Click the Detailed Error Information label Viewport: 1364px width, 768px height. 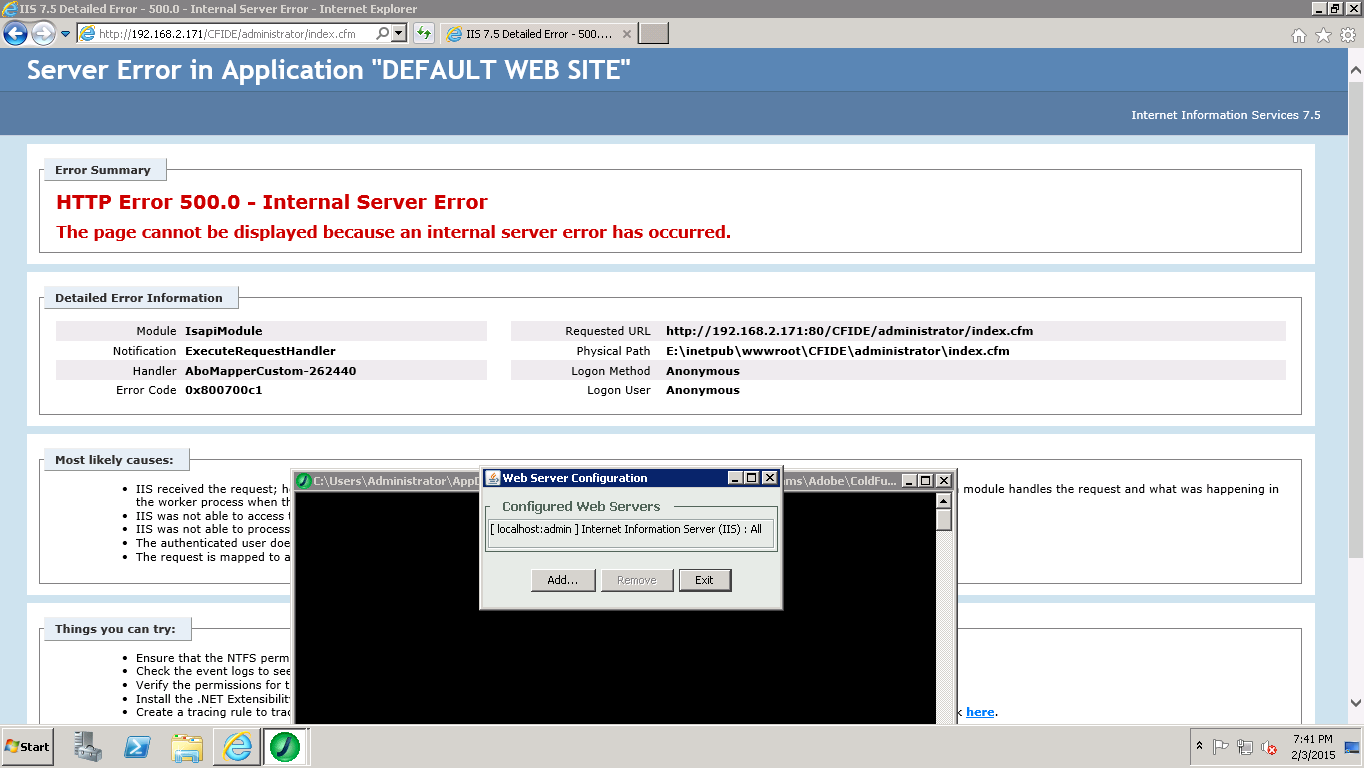(139, 298)
